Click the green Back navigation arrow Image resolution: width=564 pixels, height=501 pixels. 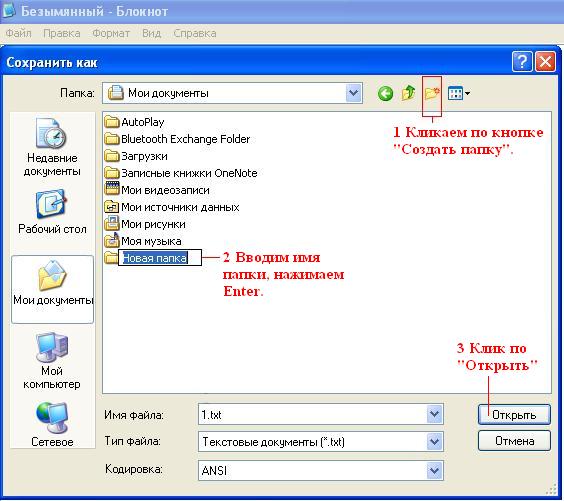(x=385, y=94)
